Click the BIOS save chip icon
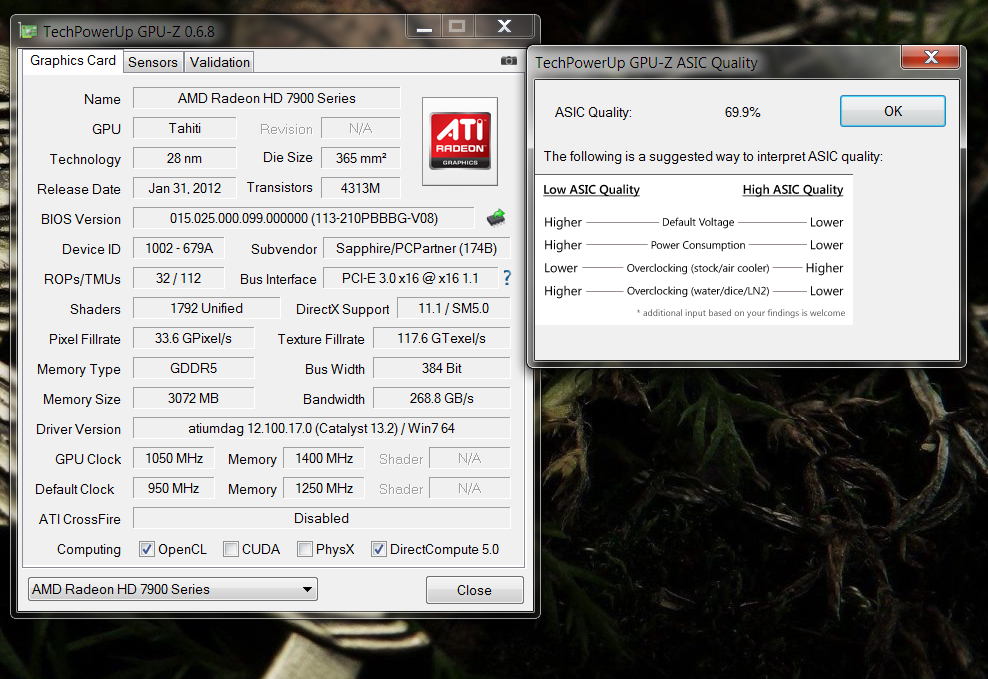 [496, 218]
